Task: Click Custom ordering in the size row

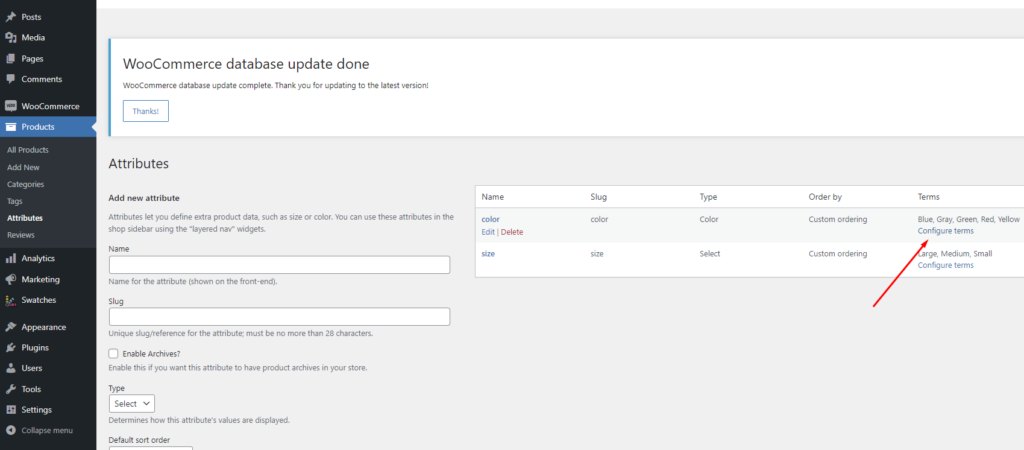Action: tap(838, 253)
